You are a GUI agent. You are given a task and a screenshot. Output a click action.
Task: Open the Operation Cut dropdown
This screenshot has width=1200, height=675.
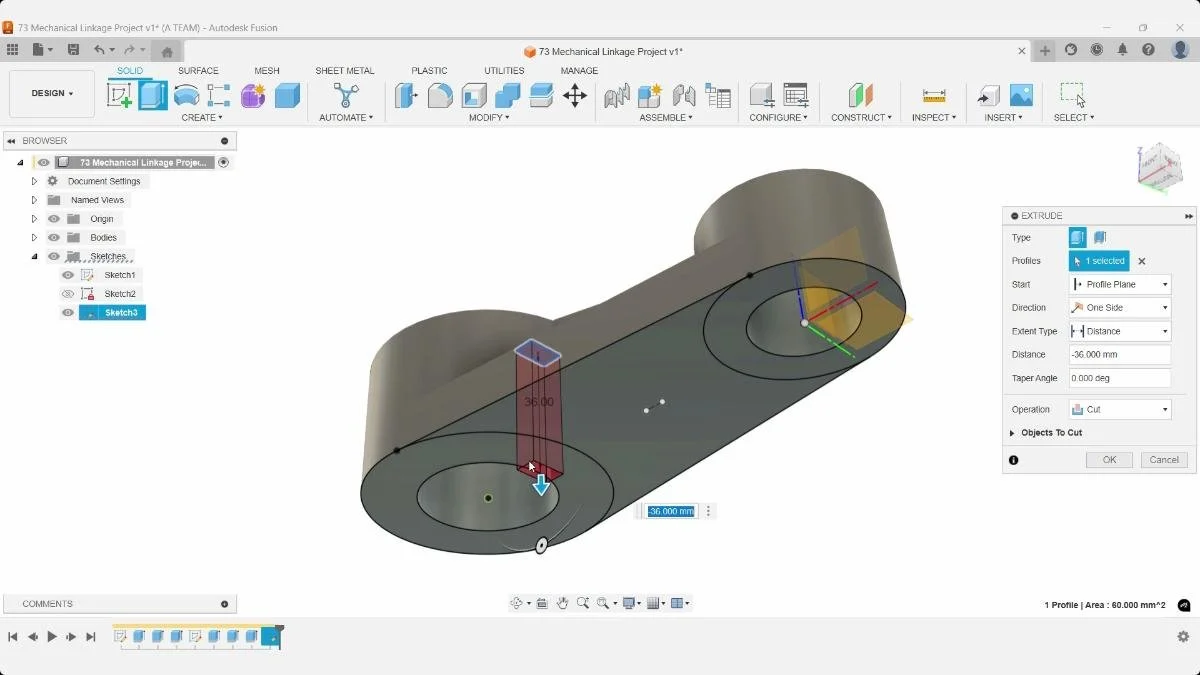click(1120, 409)
